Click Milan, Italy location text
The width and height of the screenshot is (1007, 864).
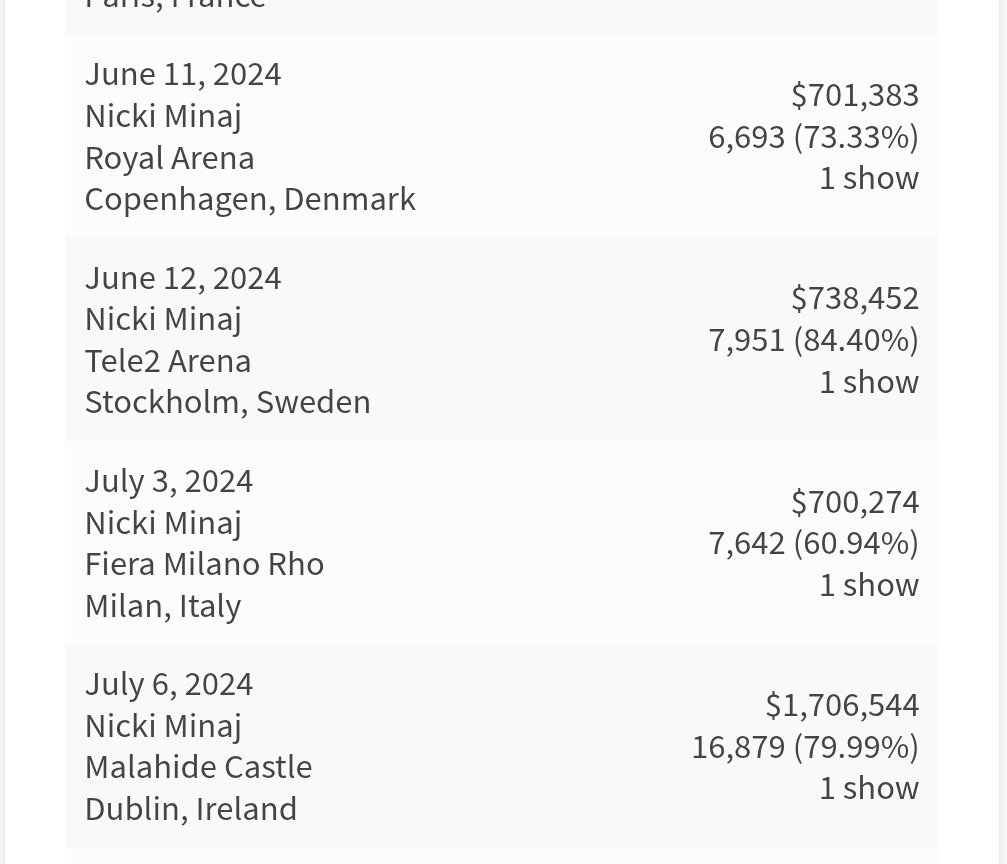[163, 606]
